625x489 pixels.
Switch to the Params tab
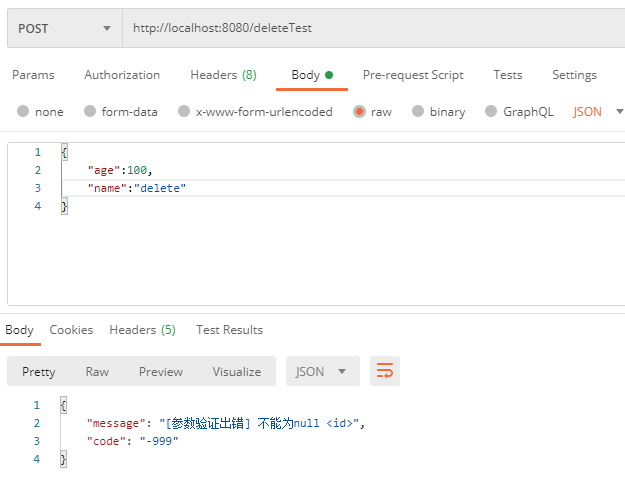click(33, 75)
